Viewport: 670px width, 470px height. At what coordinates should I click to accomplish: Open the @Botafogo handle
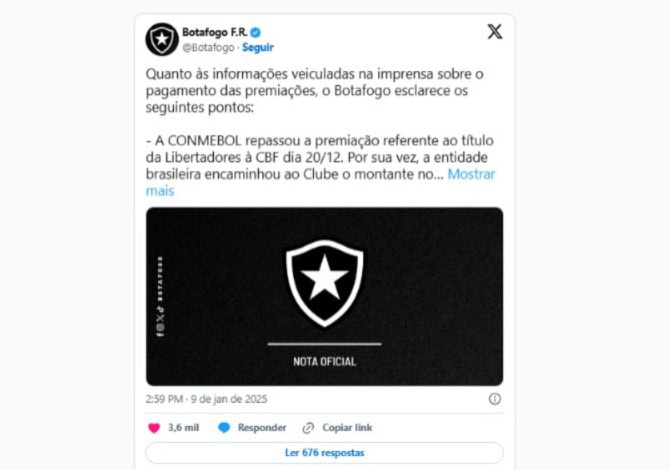pyautogui.click(x=209, y=47)
